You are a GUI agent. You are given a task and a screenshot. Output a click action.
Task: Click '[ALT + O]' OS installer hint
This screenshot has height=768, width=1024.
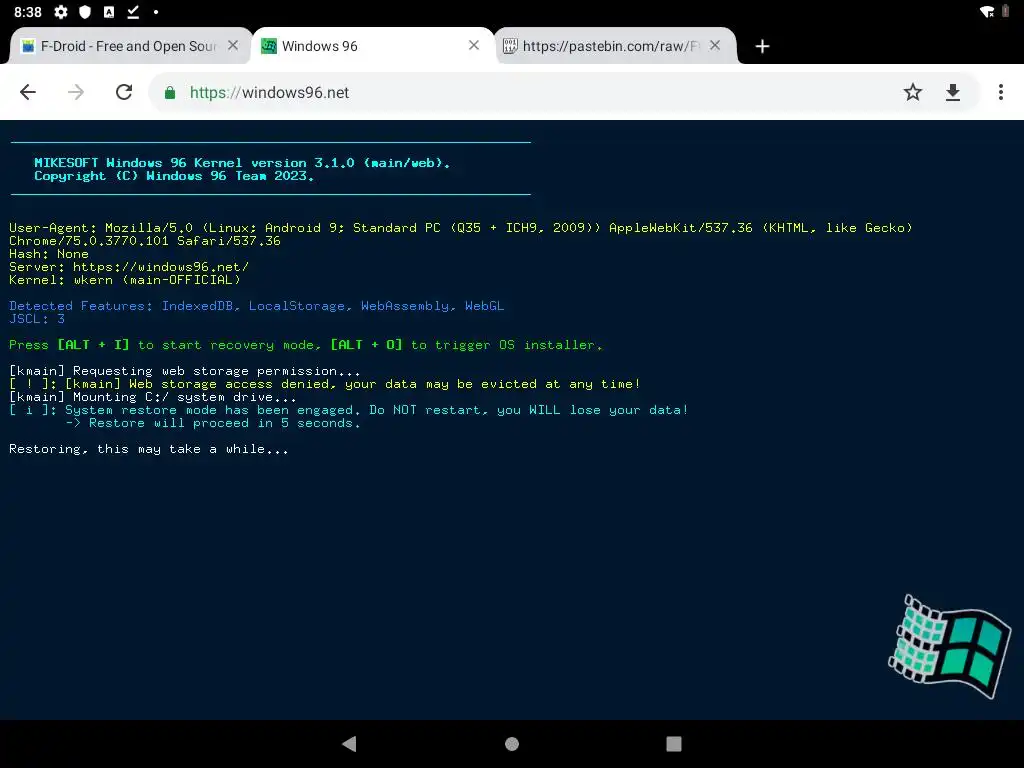click(366, 345)
